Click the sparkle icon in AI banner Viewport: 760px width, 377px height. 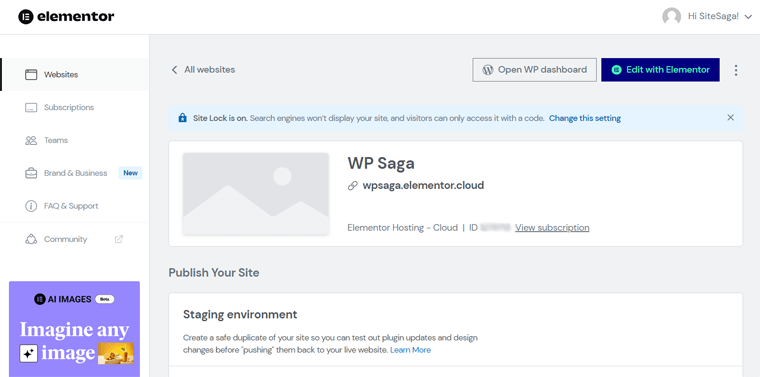(x=29, y=354)
